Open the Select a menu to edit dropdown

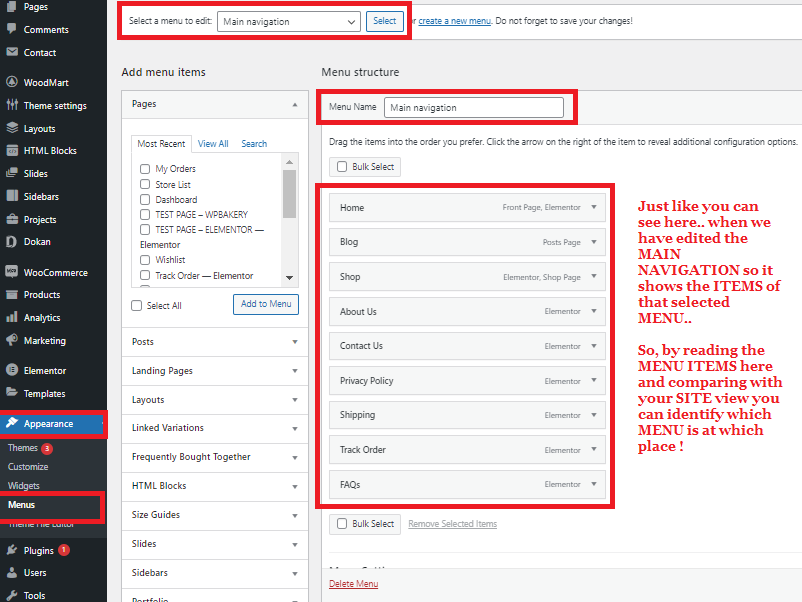(x=288, y=21)
